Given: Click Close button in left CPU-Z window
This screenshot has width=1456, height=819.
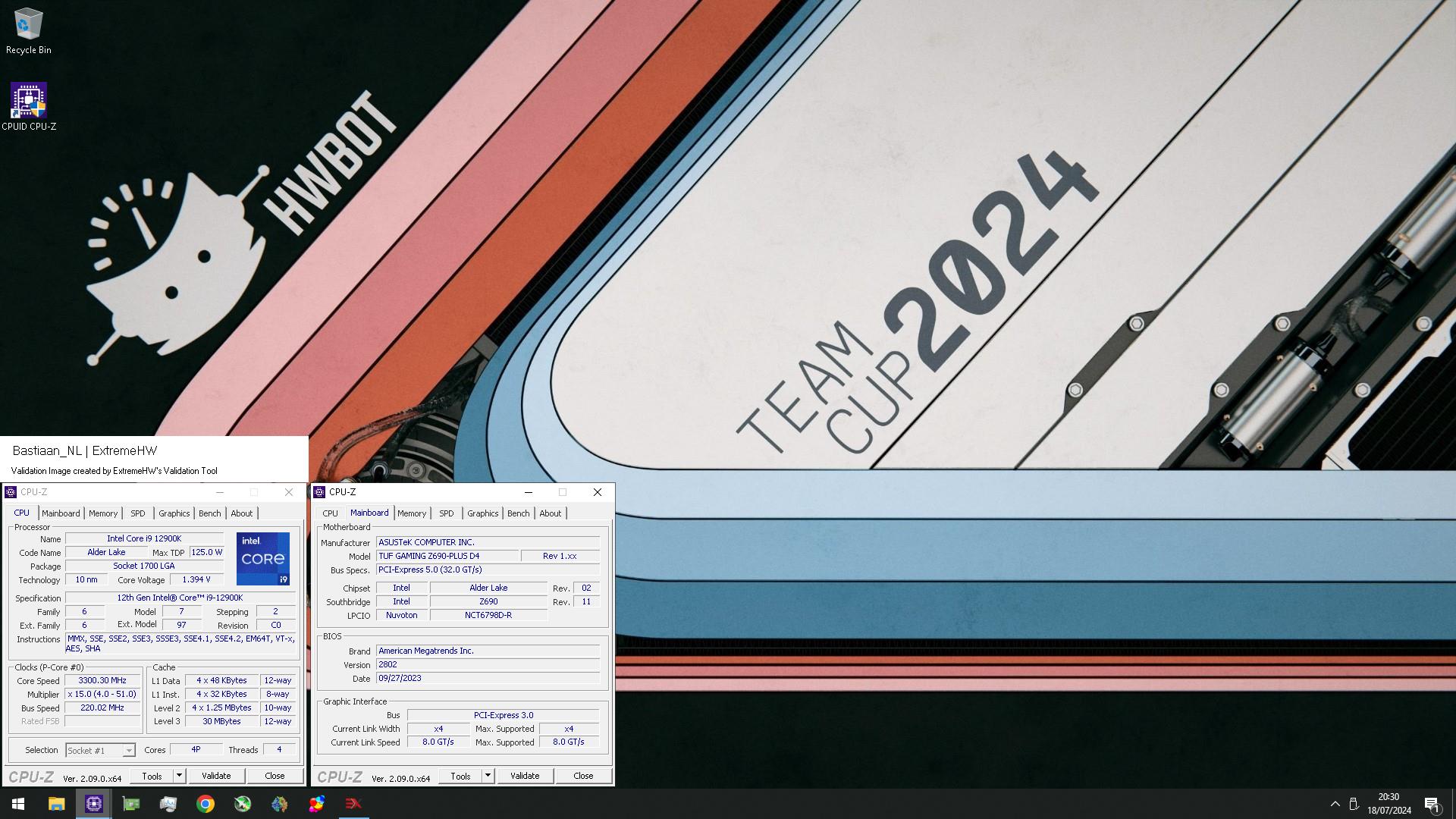Looking at the screenshot, I should [x=275, y=776].
